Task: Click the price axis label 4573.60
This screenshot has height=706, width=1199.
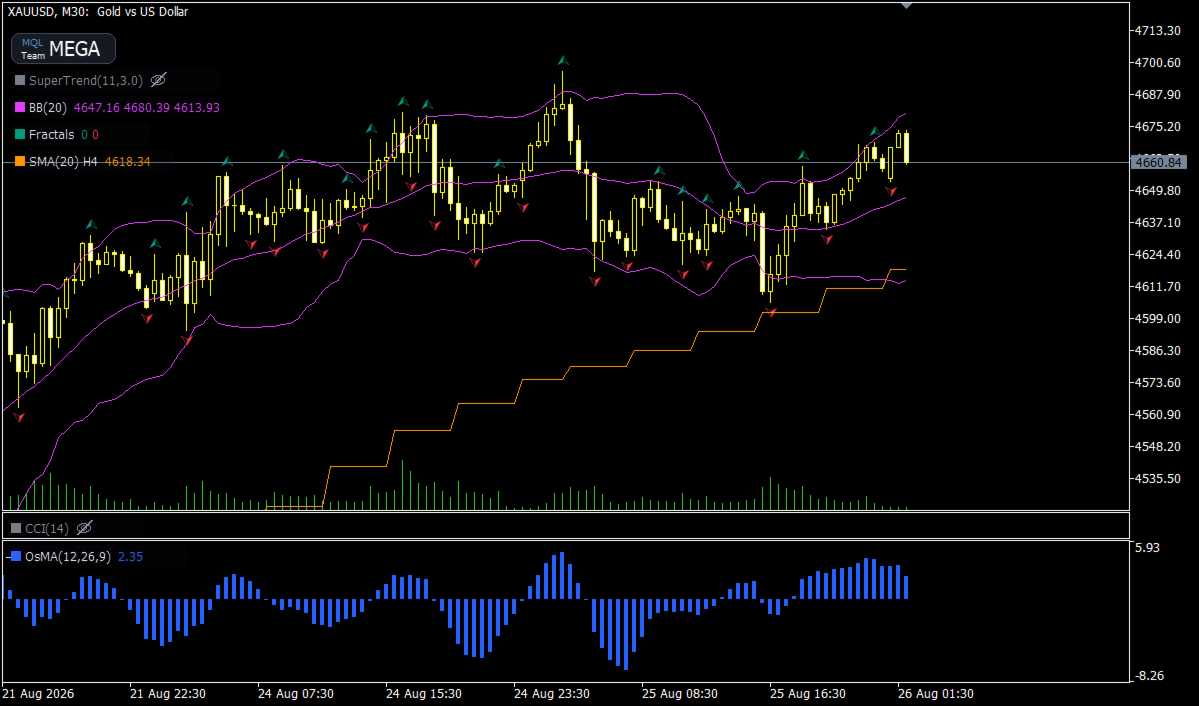Action: 1158,382
